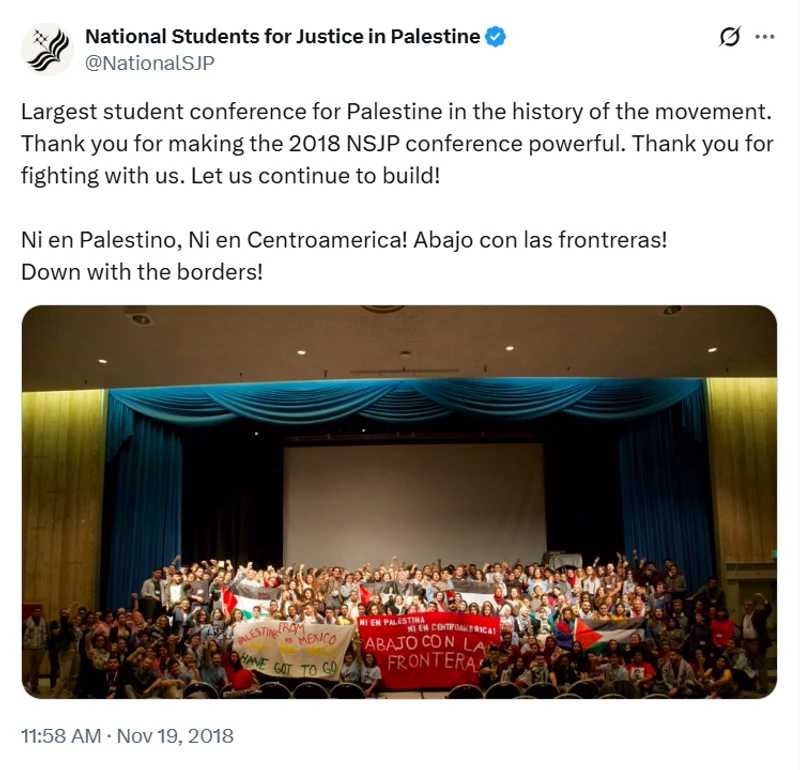Image resolution: width=800 pixels, height=770 pixels.
Task: Click the 'Down with the borders!' line
Action: (142, 271)
